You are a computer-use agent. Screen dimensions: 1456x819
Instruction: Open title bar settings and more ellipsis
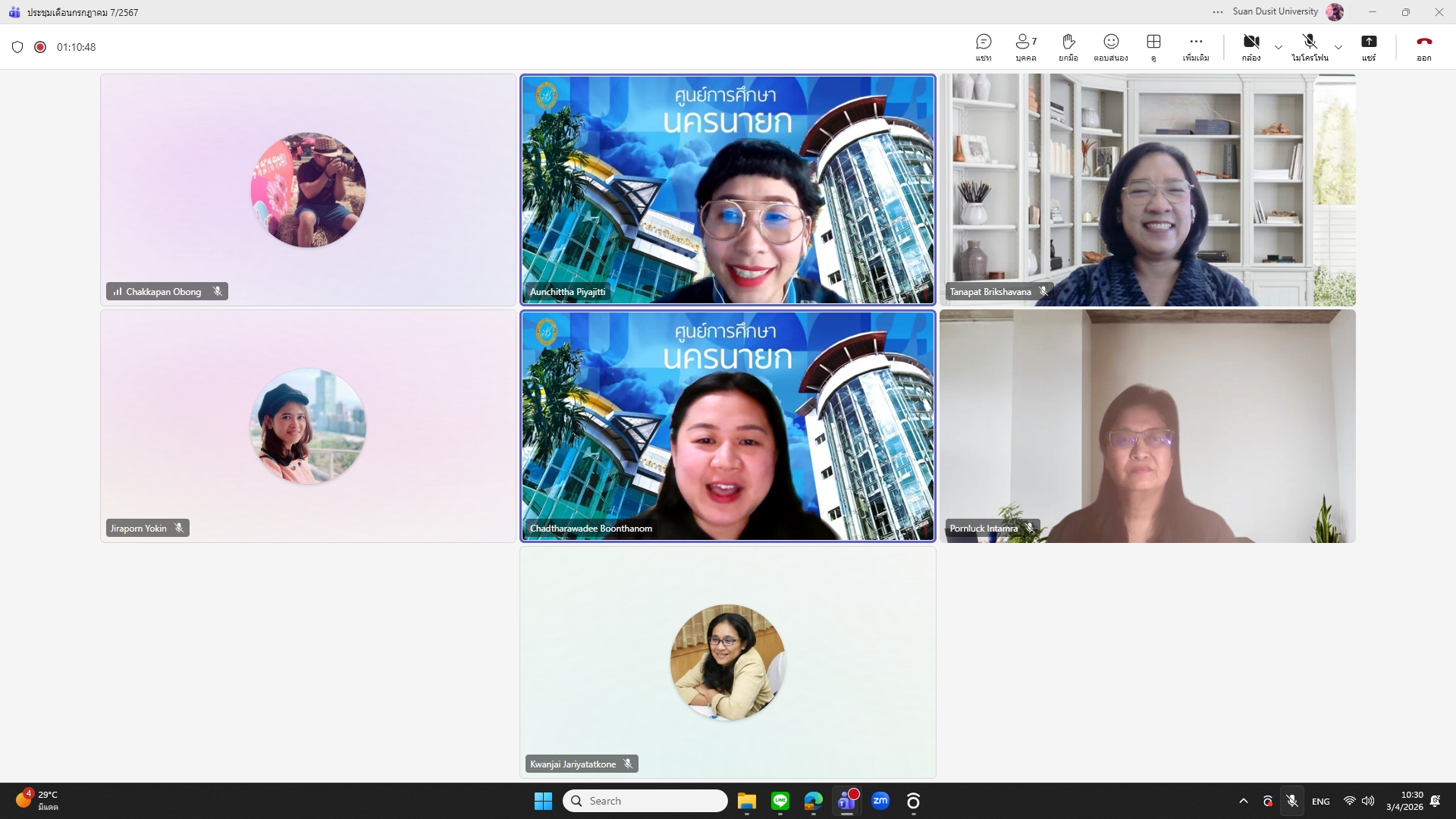[x=1217, y=12]
